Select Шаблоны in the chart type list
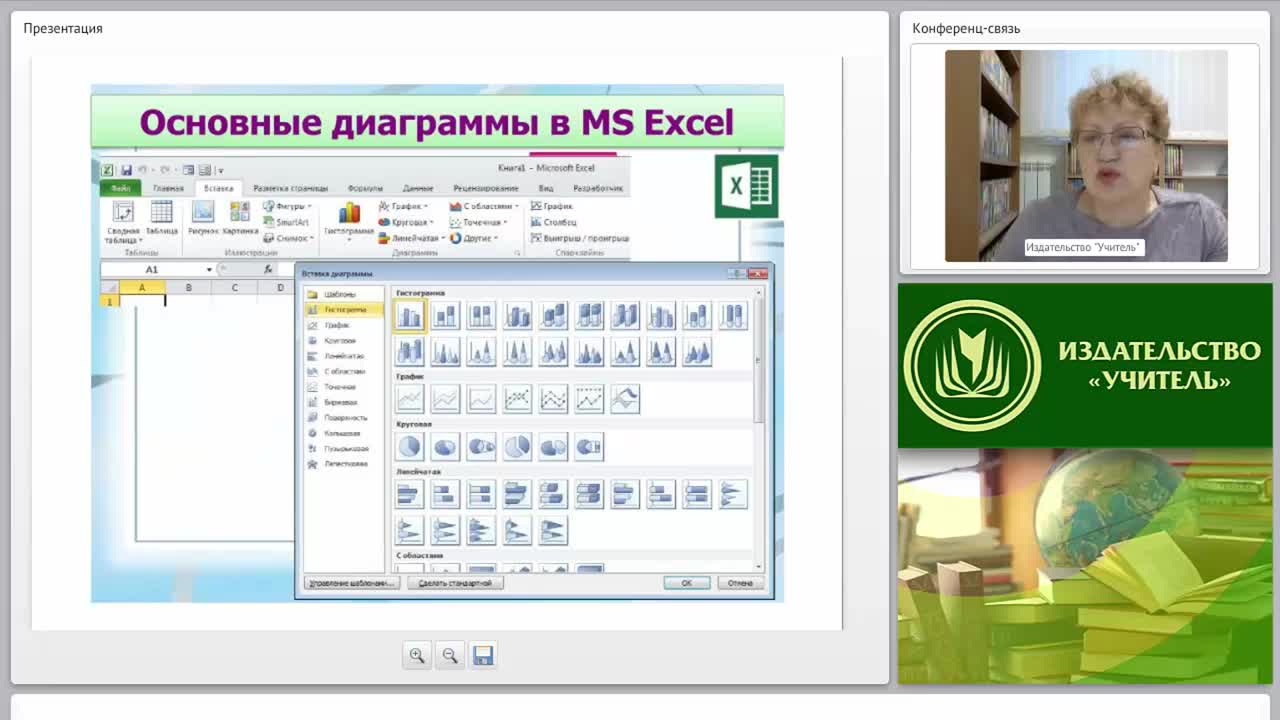This screenshot has height=720, width=1280. 343,294
